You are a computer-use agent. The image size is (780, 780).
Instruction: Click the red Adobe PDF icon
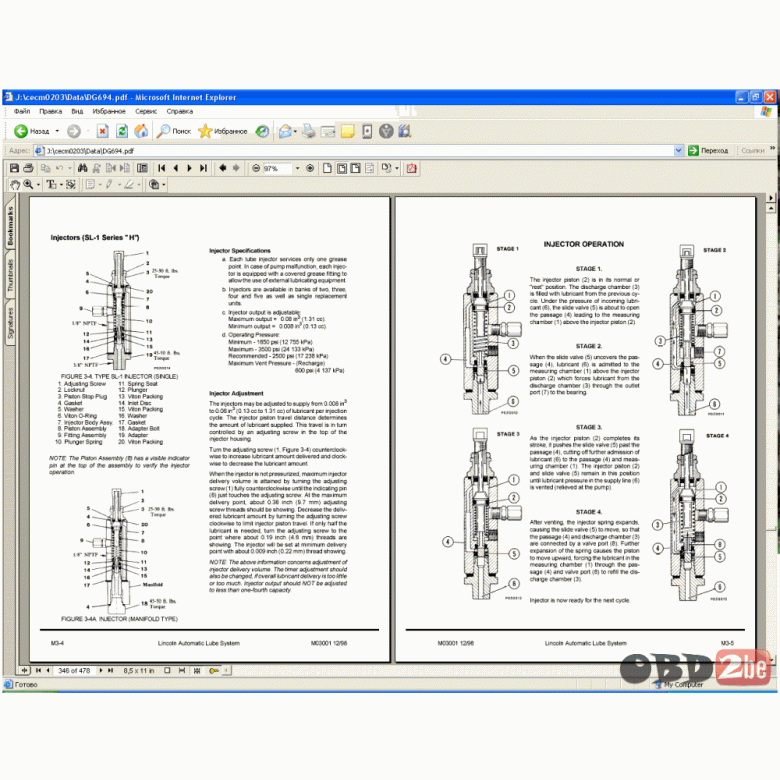(x=411, y=168)
